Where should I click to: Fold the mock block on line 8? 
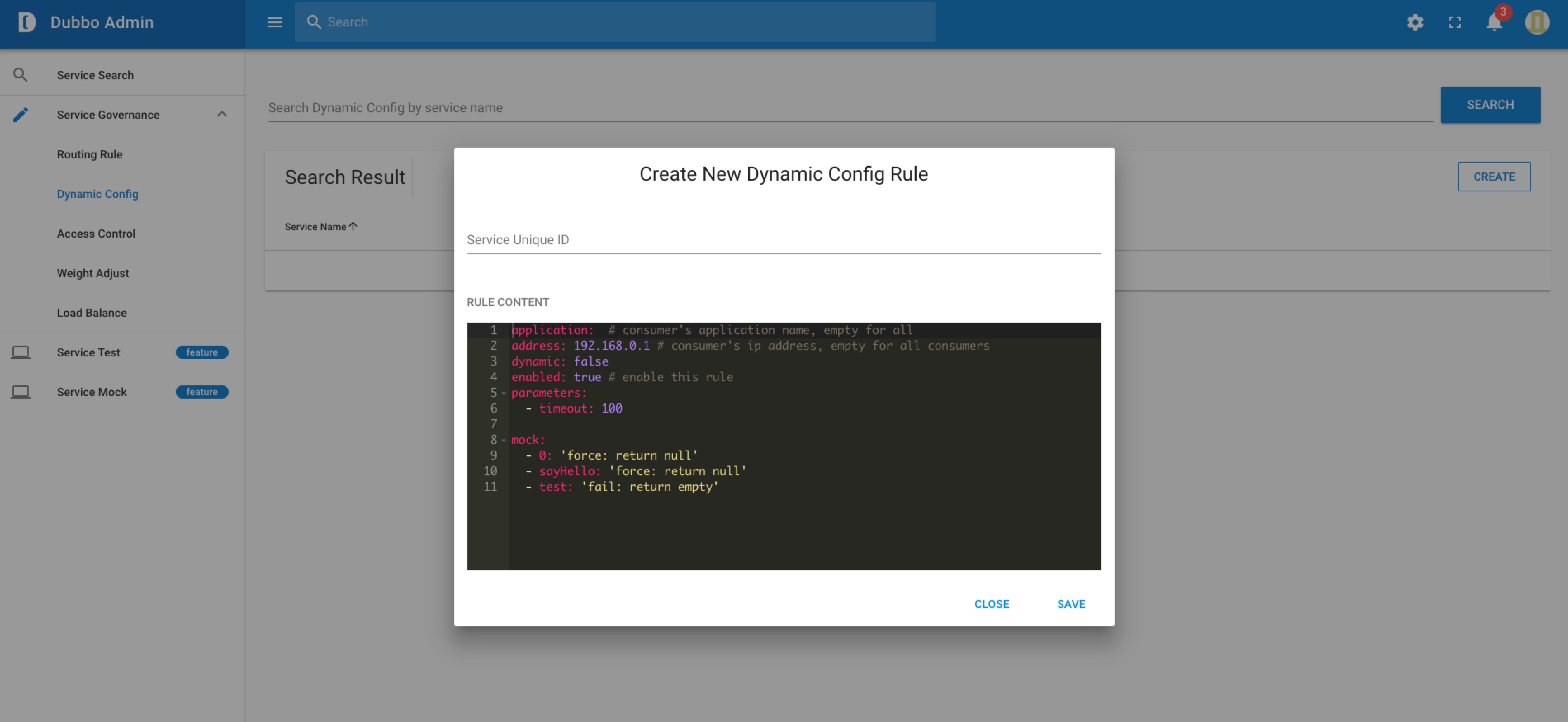click(x=503, y=439)
